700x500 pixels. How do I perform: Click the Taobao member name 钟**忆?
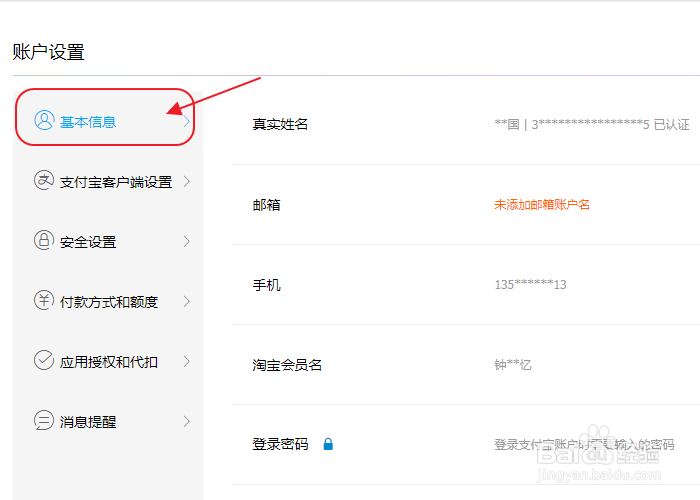point(512,365)
